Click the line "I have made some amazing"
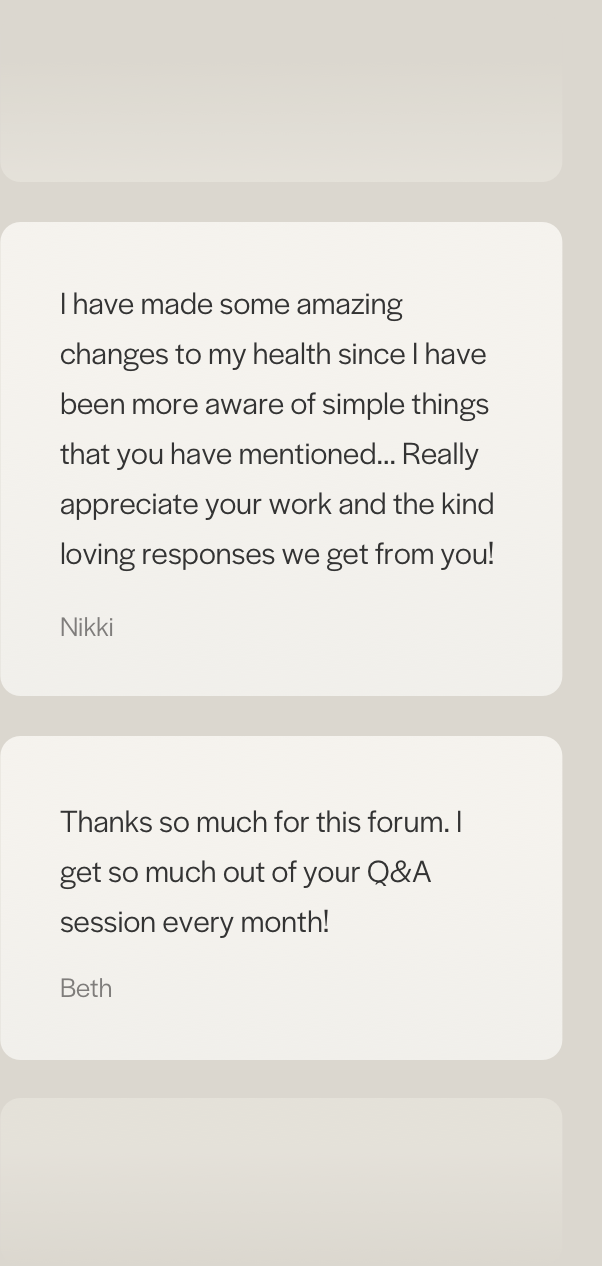The image size is (602, 1266). [x=231, y=304]
